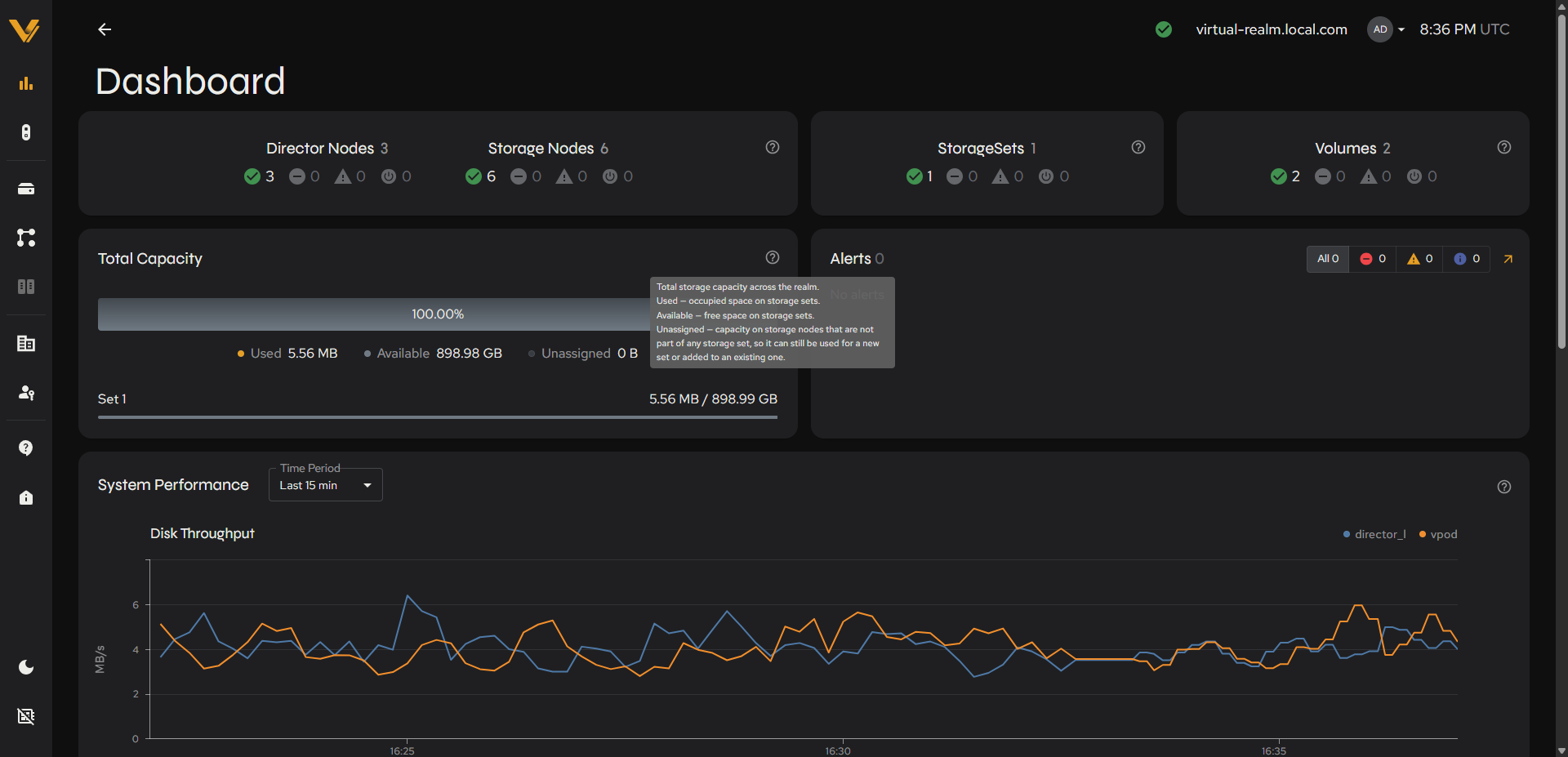Viewport: 1568px width, 757px height.
Task: Click the scrollbar down arrow
Action: [x=1561, y=750]
